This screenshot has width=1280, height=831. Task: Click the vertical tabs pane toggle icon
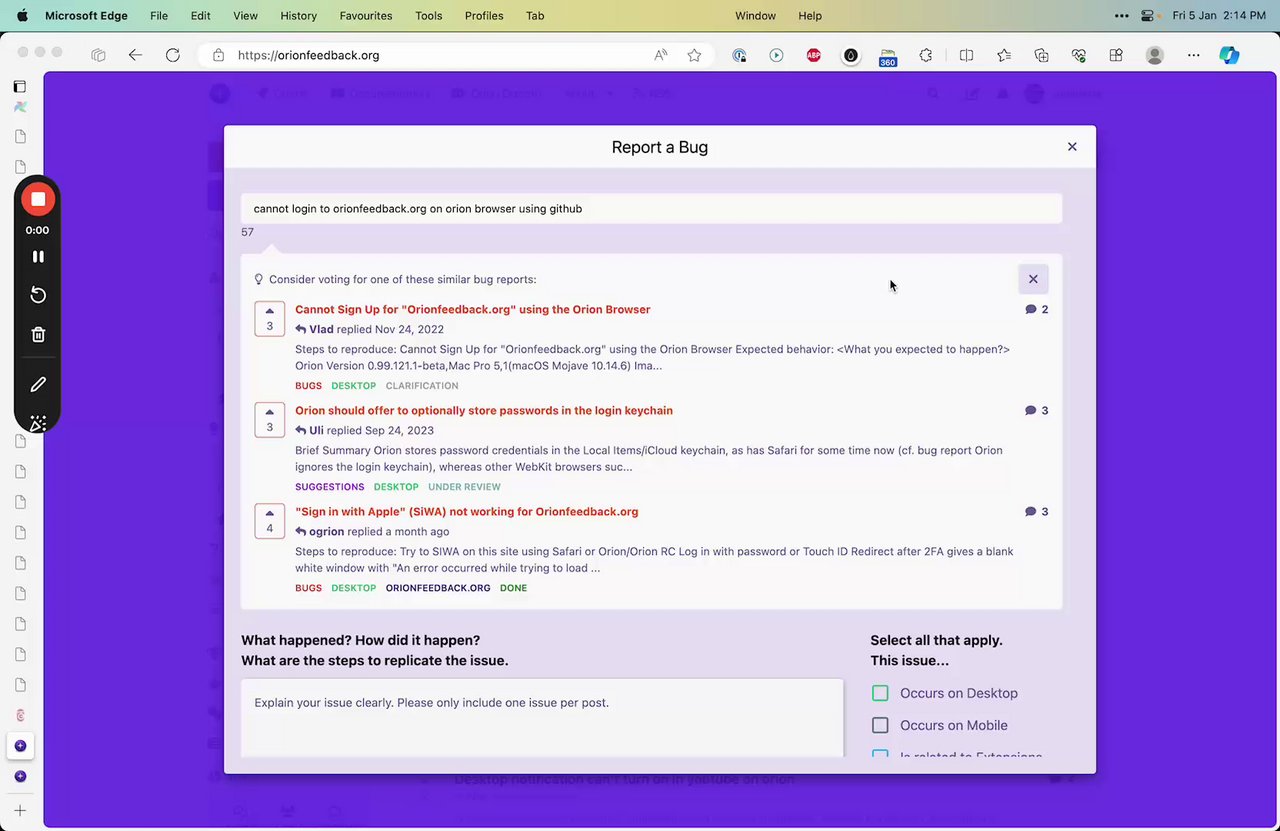(20, 87)
